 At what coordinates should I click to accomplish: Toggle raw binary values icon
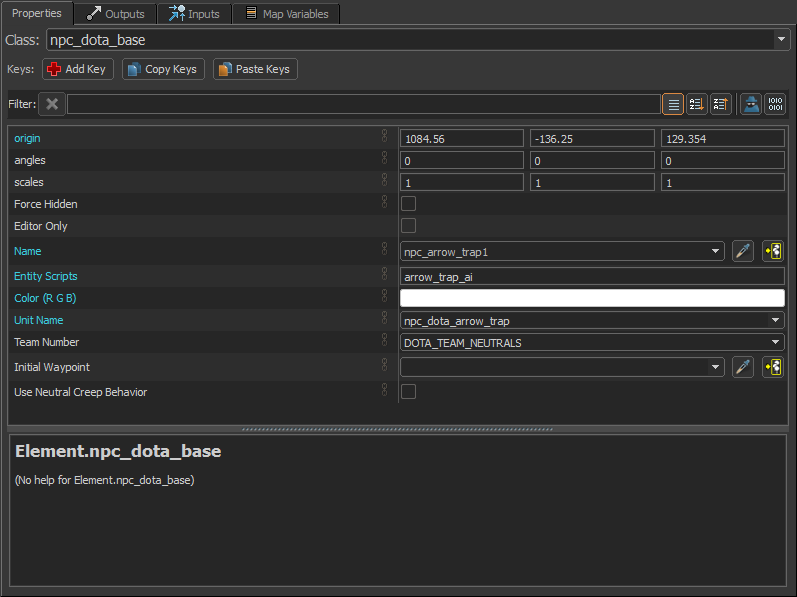[775, 104]
